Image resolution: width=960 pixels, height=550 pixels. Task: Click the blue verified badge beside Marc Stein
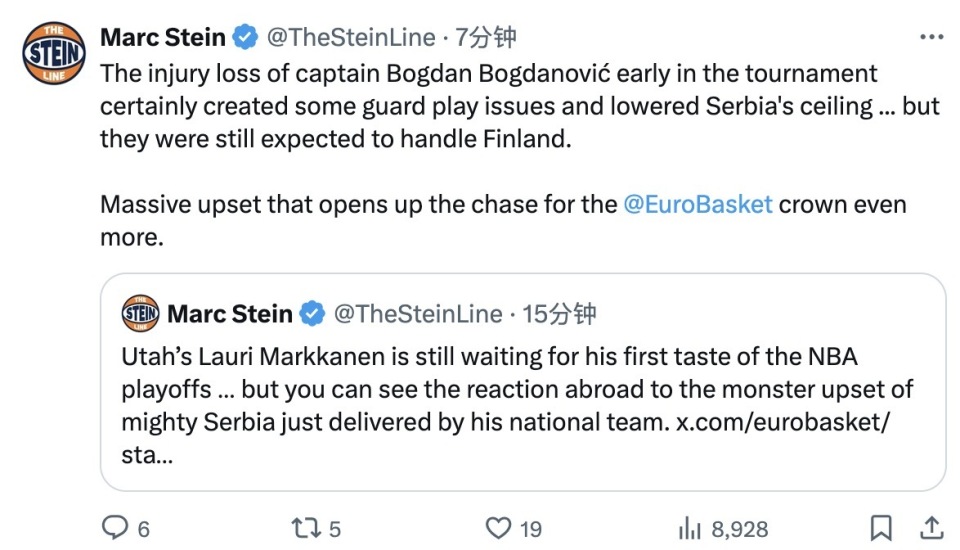[x=245, y=38]
